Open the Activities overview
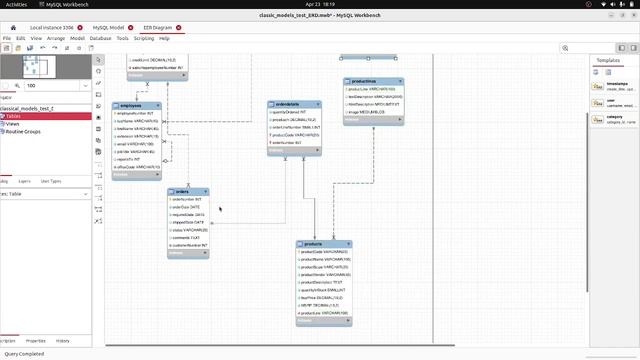640x360 pixels. click(x=16, y=4)
